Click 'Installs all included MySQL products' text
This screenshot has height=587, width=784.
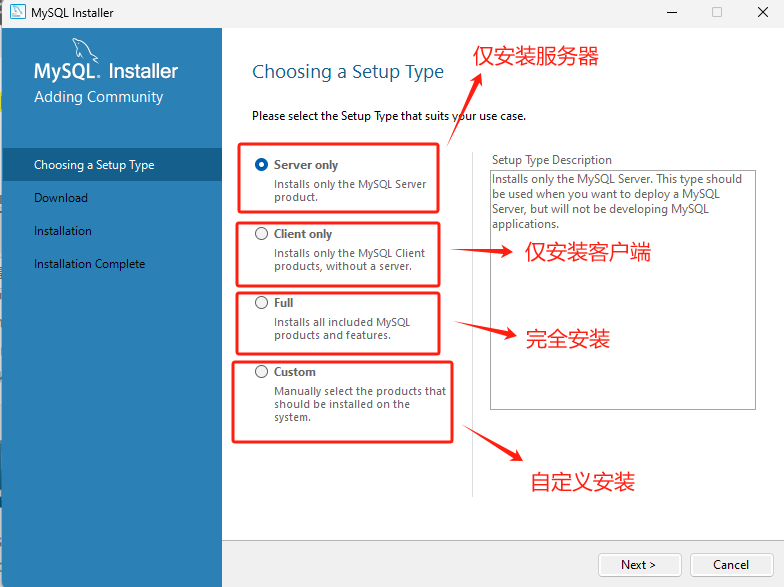[x=342, y=328]
